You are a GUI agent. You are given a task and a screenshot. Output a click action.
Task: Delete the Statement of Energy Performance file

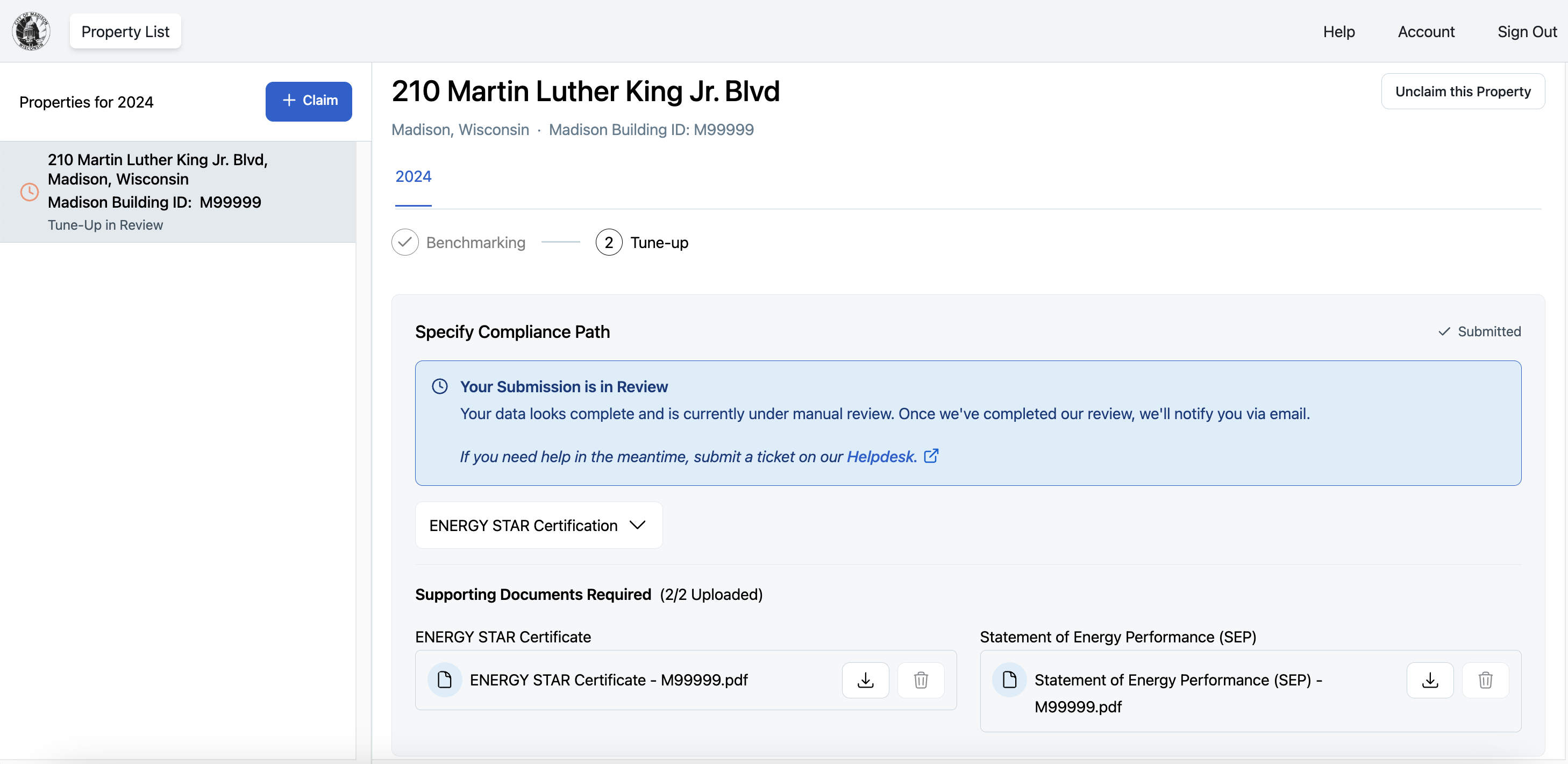click(x=1485, y=680)
